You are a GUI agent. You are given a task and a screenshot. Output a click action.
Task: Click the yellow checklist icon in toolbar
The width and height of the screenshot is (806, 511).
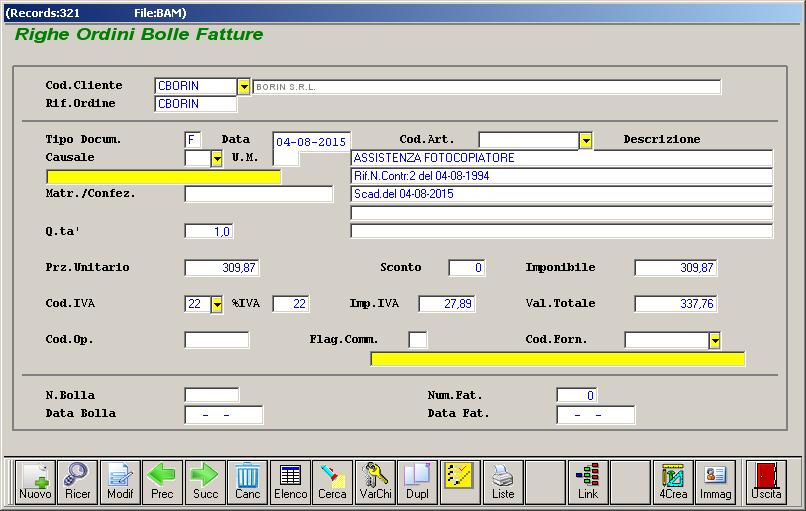tap(460, 482)
